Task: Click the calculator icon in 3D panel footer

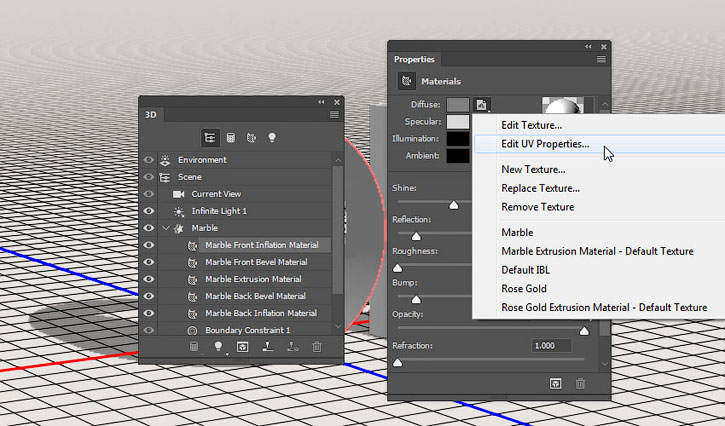Action: (194, 346)
